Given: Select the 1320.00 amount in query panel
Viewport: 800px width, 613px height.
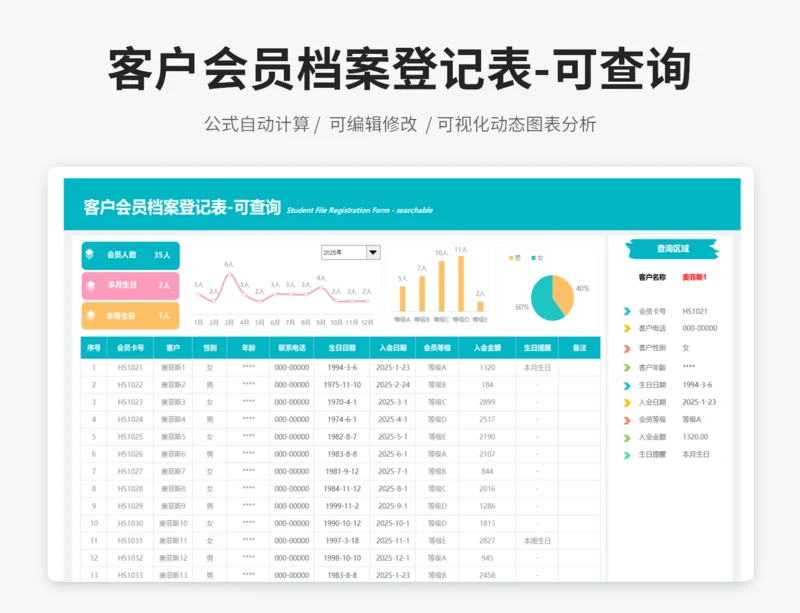Looking at the screenshot, I should click(695, 437).
